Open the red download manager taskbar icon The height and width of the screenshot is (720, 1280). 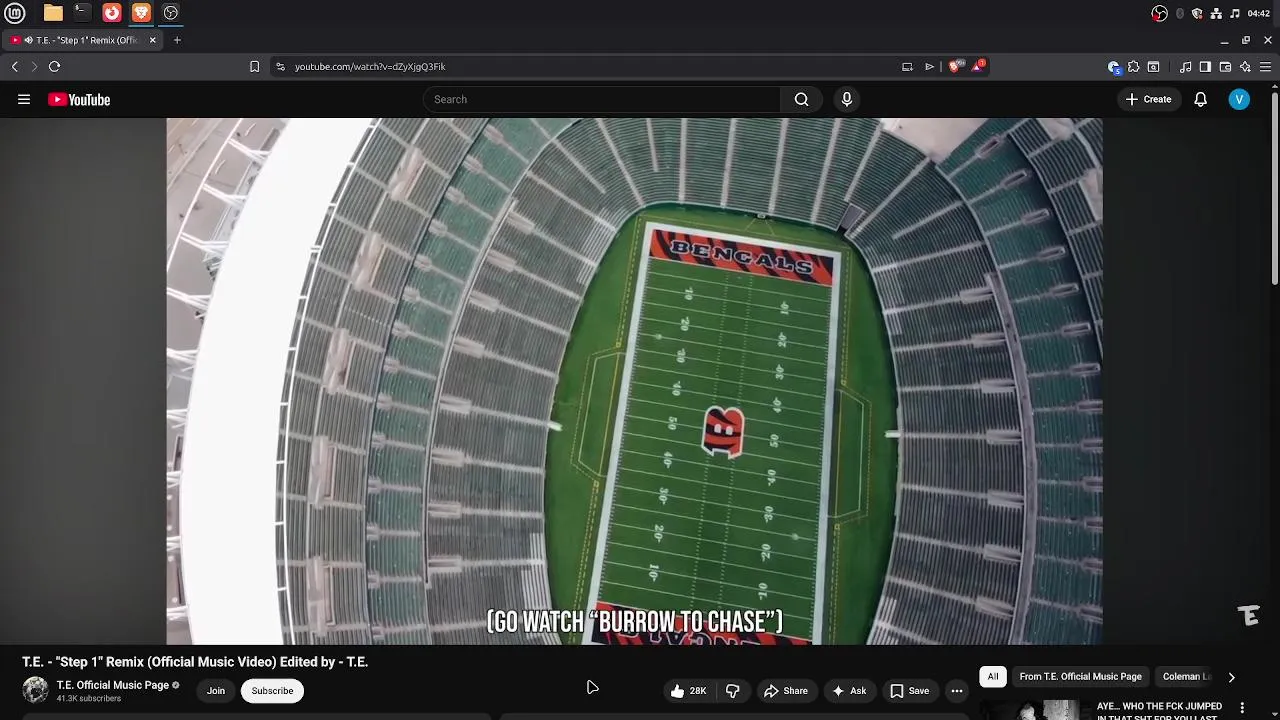(x=112, y=13)
